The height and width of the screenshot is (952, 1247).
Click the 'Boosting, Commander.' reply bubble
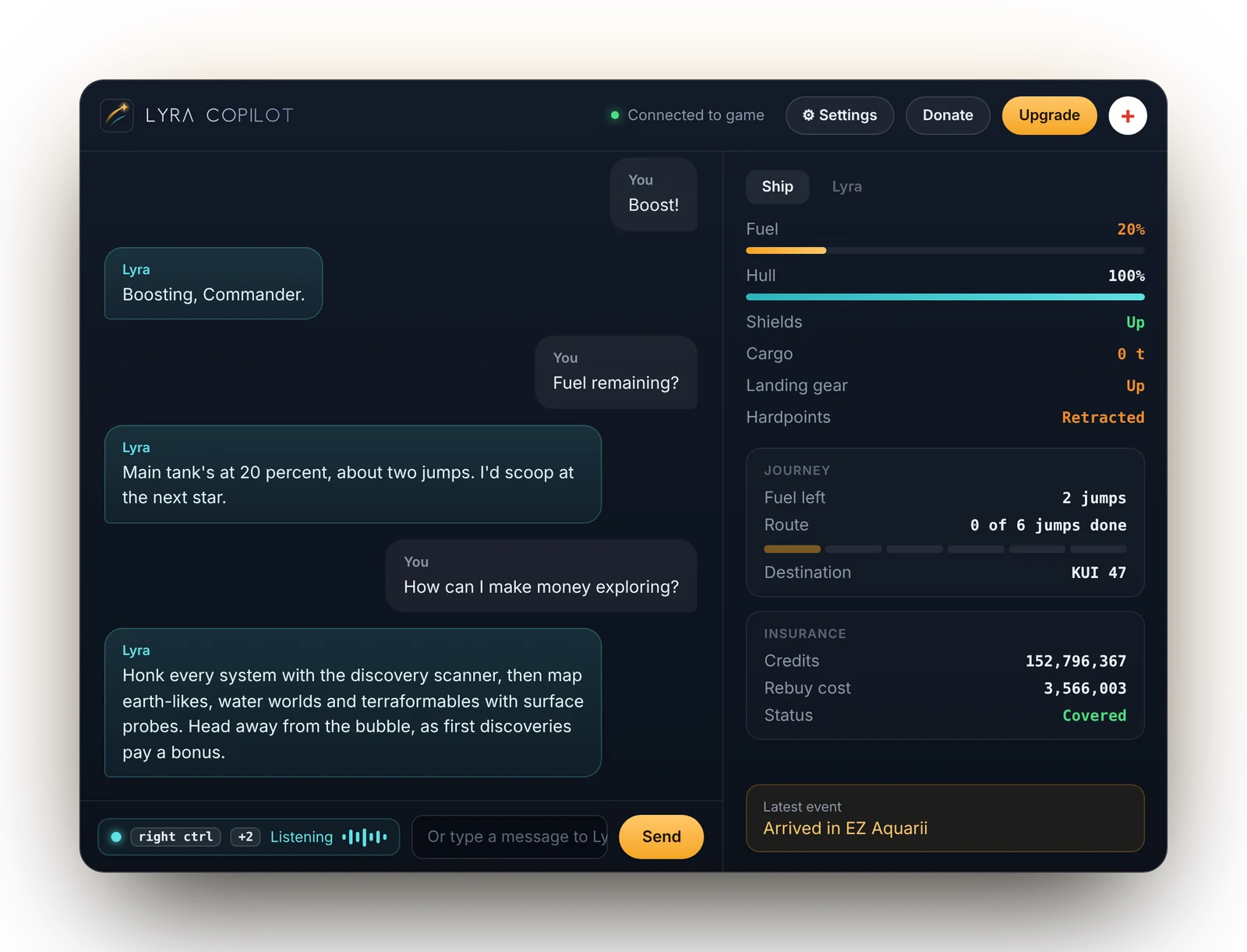point(214,284)
